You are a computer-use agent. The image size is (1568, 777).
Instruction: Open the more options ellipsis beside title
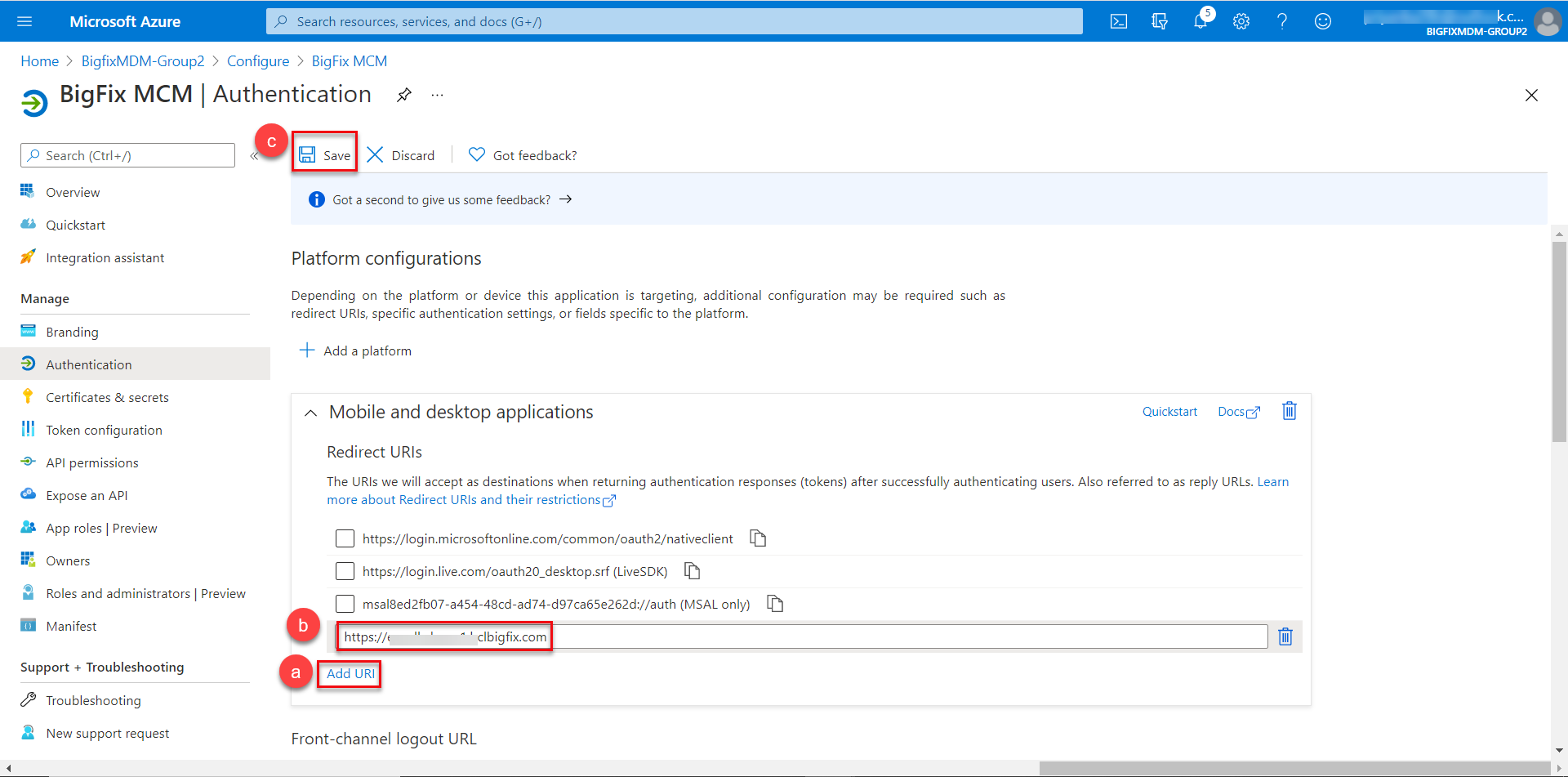pyautogui.click(x=438, y=95)
